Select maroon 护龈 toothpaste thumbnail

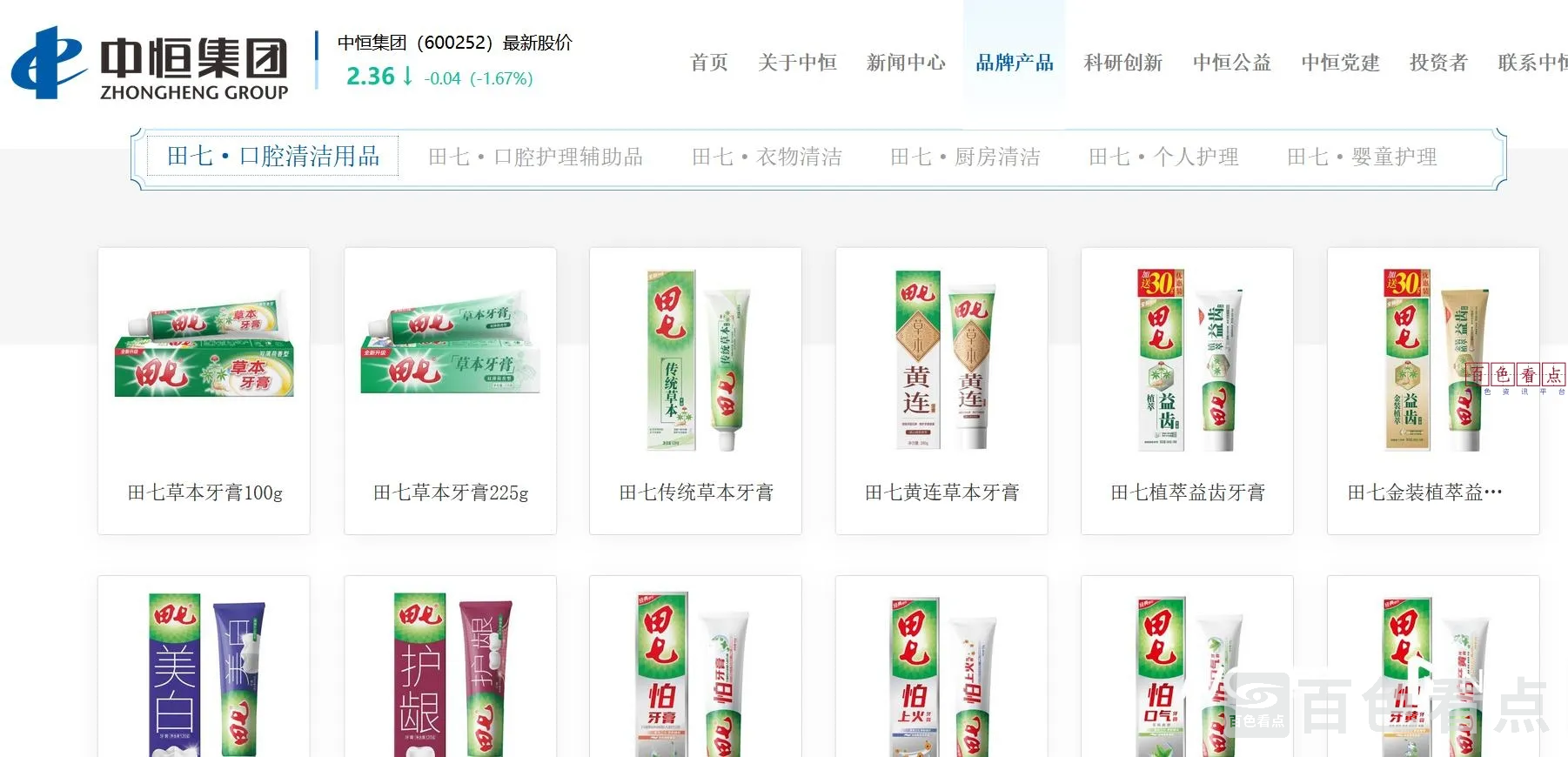(x=452, y=675)
